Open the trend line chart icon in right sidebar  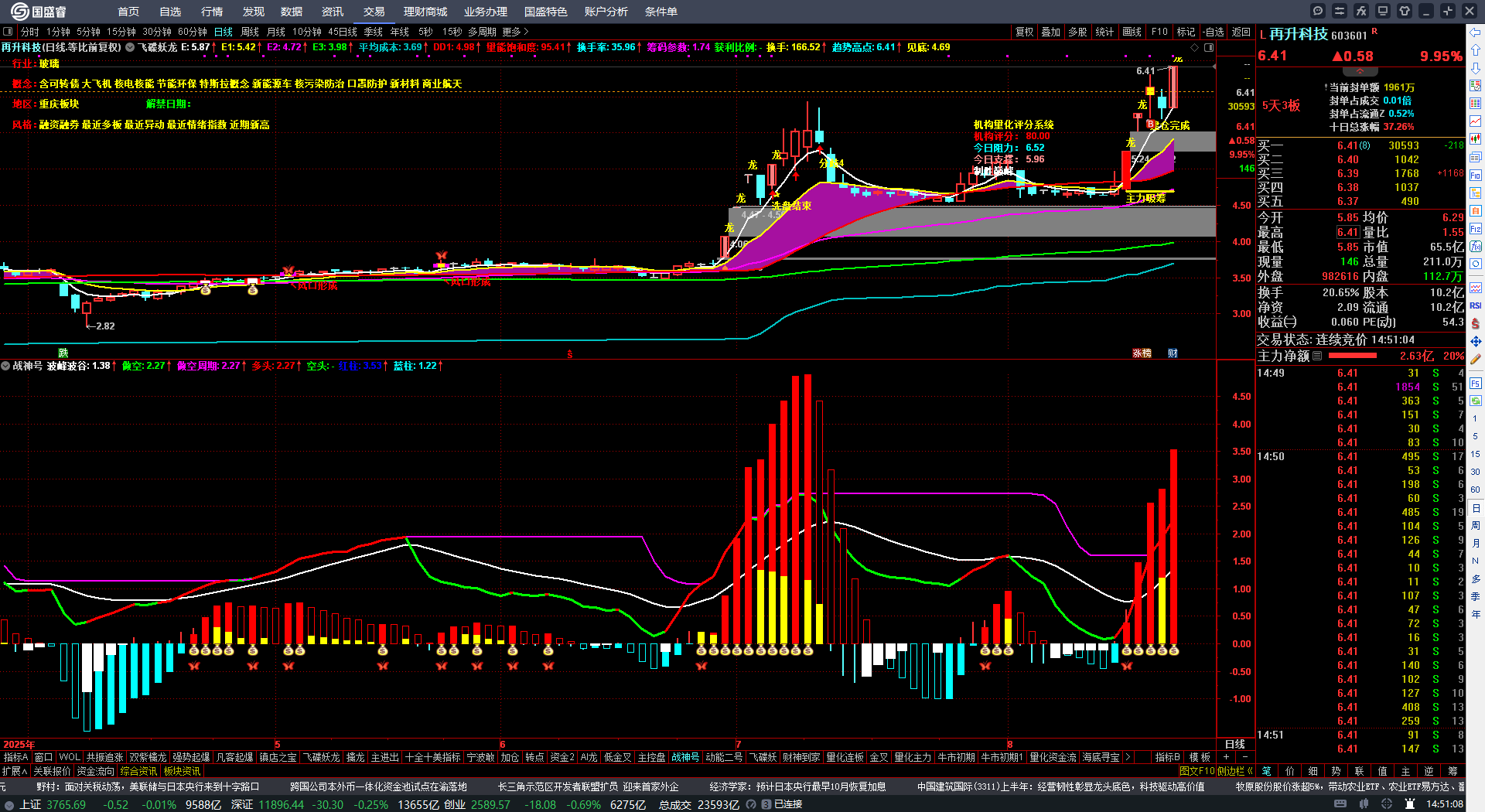tap(1476, 121)
